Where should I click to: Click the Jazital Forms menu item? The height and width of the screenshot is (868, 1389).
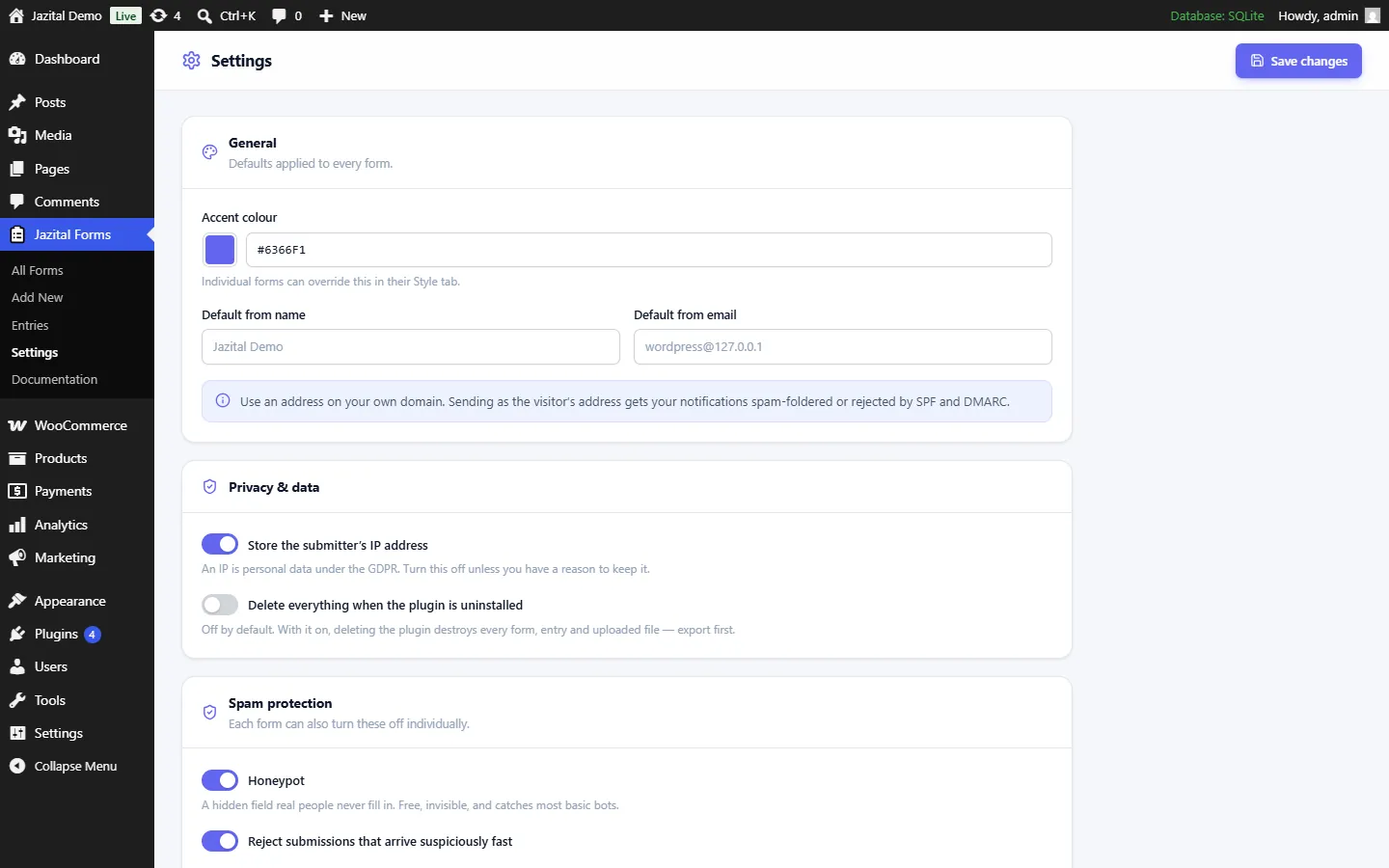(x=77, y=234)
